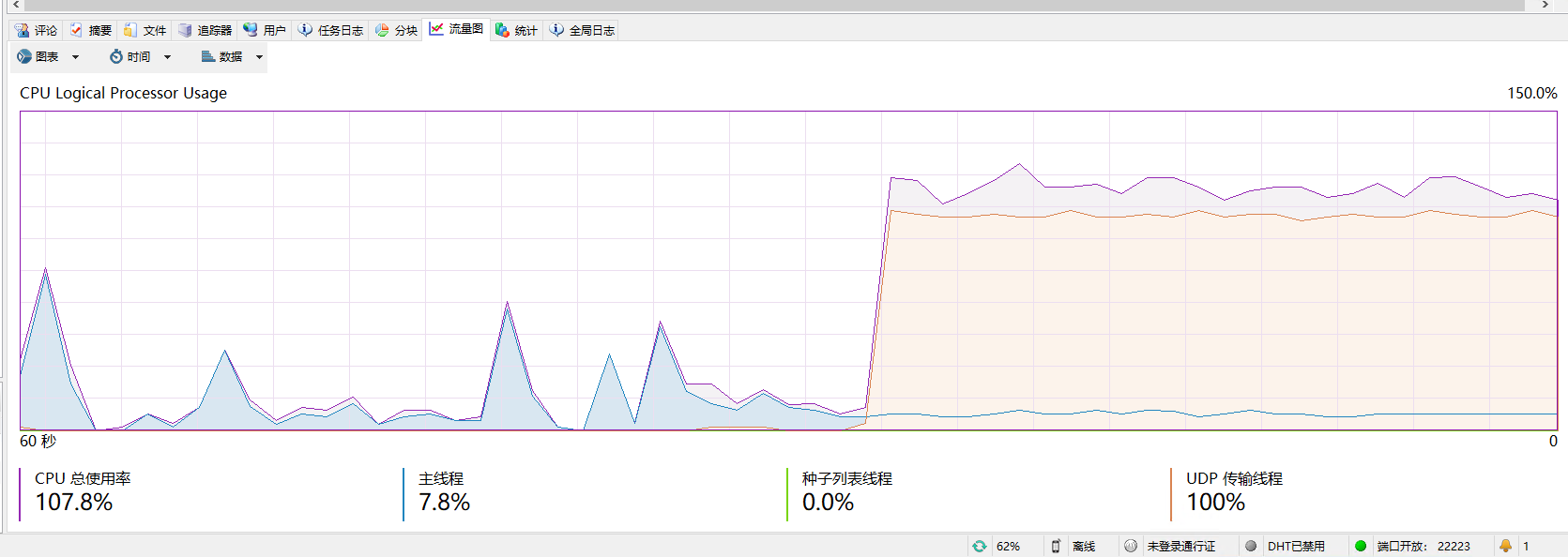Click the horizontal scrollbar left arrow
The height and width of the screenshot is (557, 1568).
pyautogui.click(x=16, y=5)
